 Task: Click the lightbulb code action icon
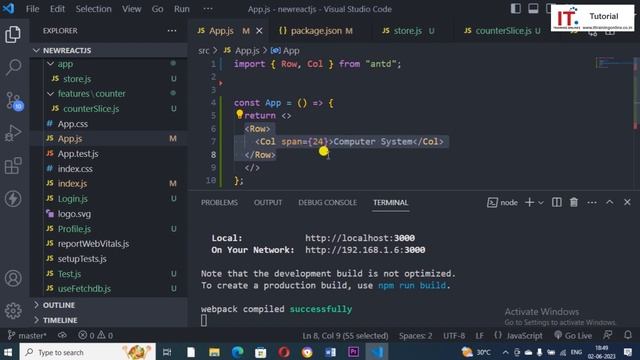coord(240,115)
